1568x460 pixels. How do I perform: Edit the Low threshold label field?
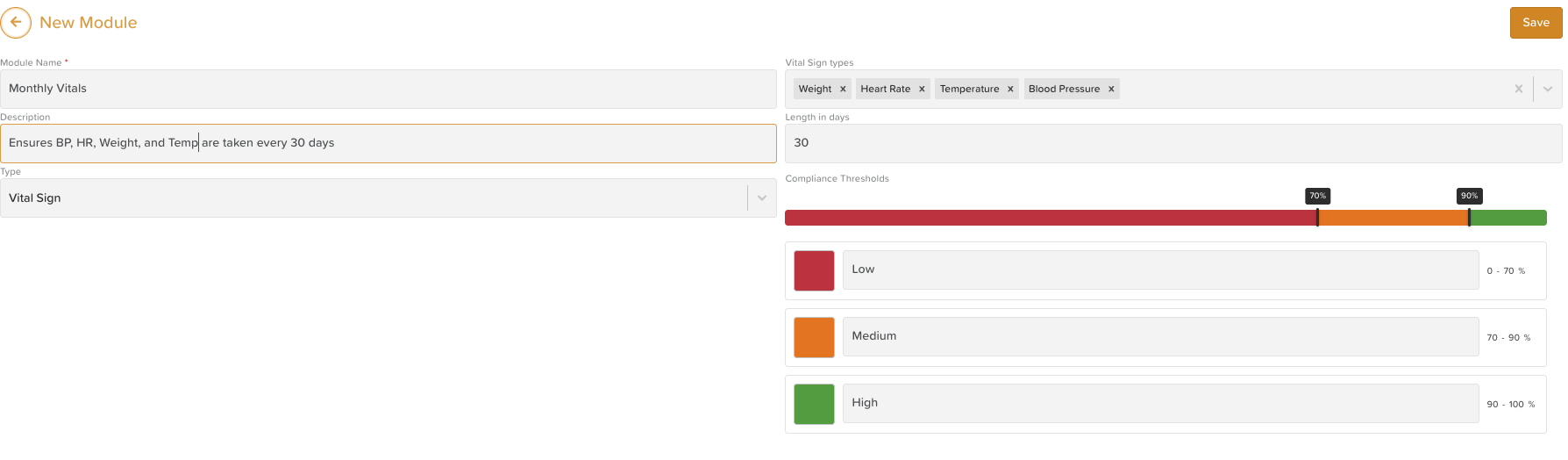click(x=1160, y=270)
